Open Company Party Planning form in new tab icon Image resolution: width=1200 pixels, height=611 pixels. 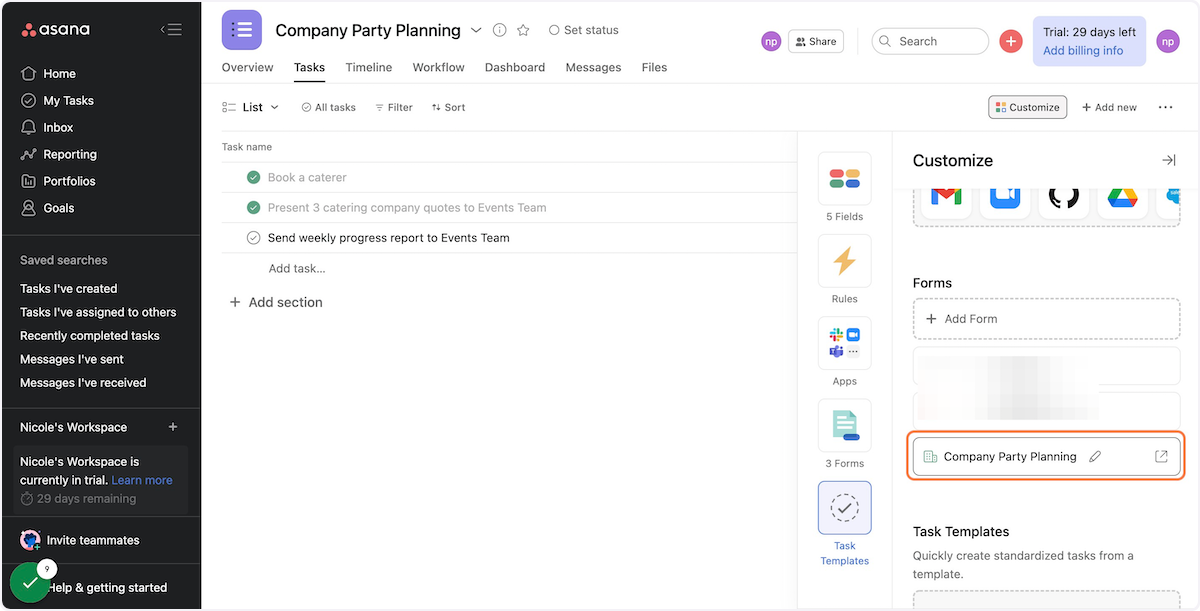(1161, 457)
